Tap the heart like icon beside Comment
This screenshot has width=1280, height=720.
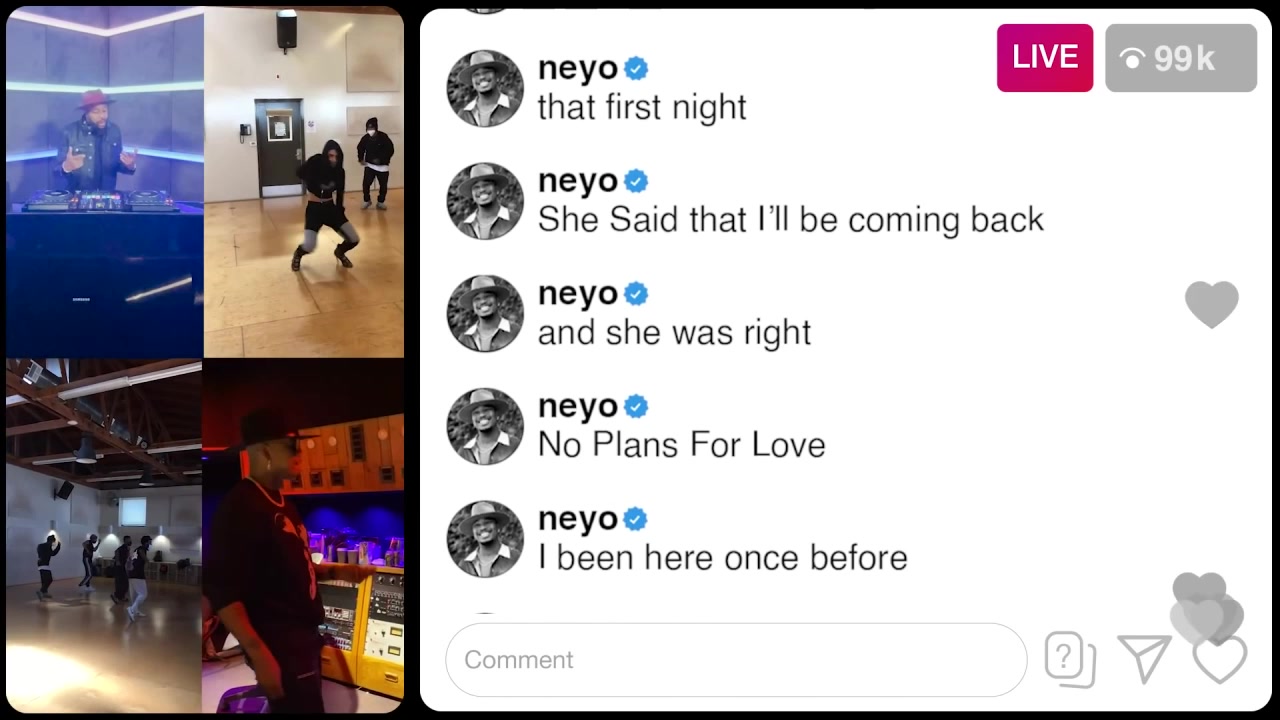coord(1220,661)
